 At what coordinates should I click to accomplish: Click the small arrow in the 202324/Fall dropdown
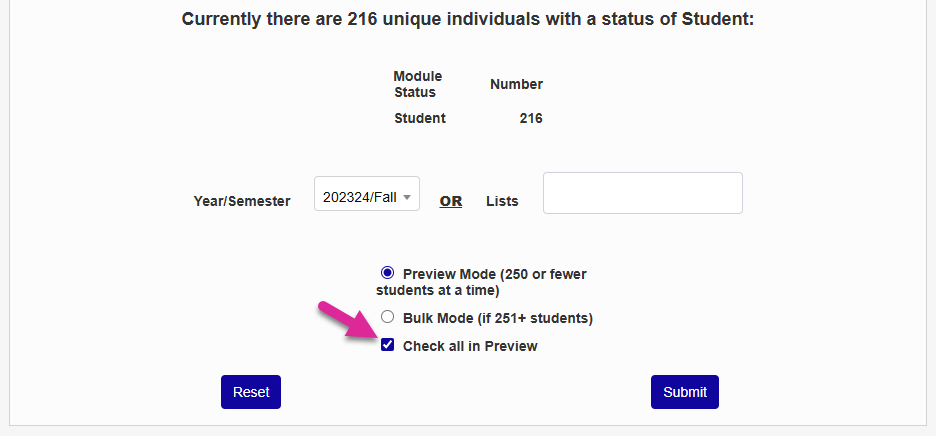(407, 198)
